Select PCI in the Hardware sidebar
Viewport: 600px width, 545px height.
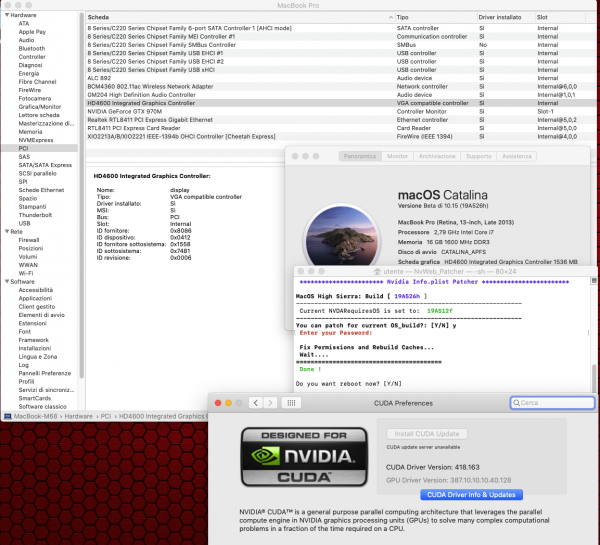pos(39,148)
